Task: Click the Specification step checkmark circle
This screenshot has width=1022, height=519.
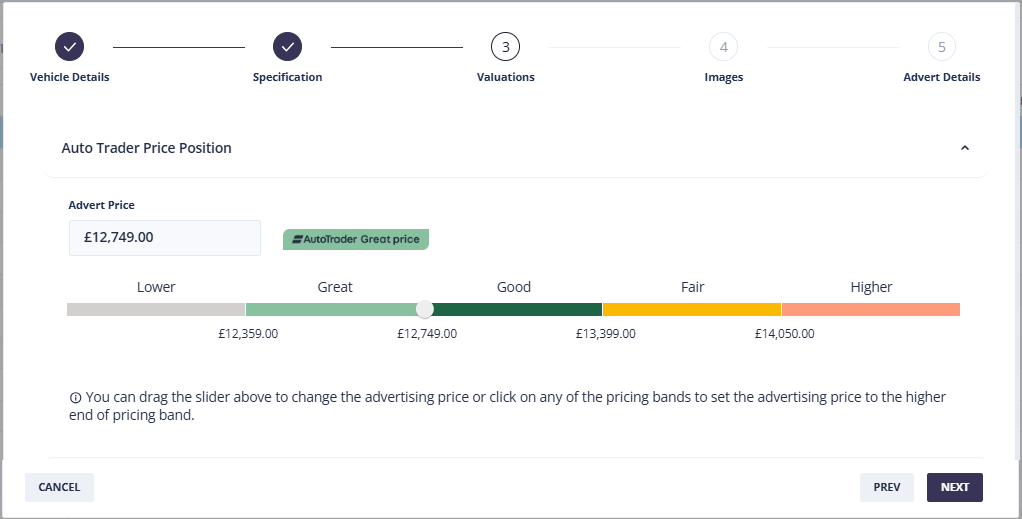Action: click(x=287, y=46)
